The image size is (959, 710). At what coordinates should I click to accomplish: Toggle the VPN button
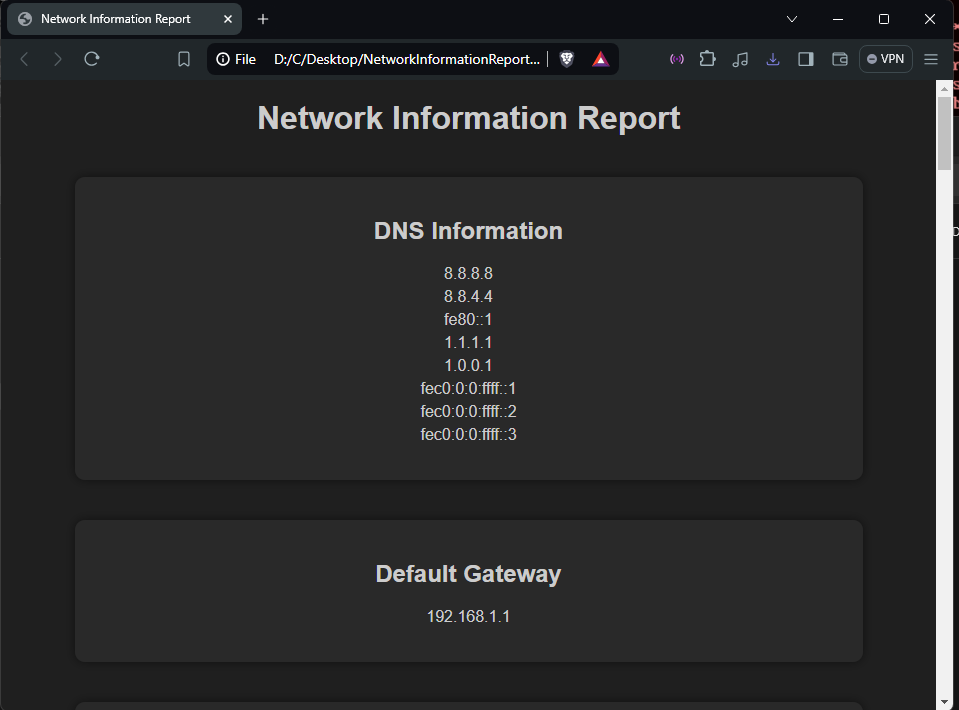(886, 59)
